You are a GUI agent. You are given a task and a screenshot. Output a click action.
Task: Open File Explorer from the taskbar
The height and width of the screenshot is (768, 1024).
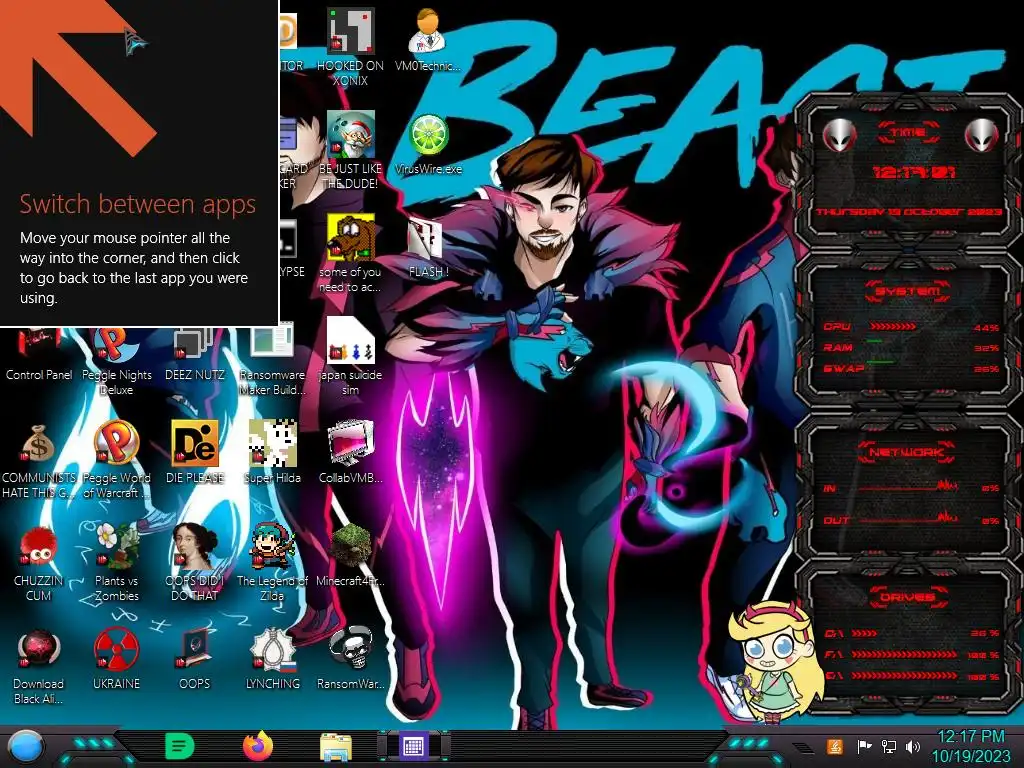pyautogui.click(x=336, y=746)
